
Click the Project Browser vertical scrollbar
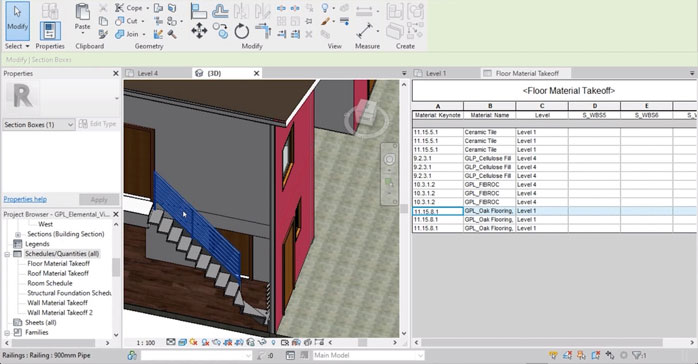coord(116,268)
